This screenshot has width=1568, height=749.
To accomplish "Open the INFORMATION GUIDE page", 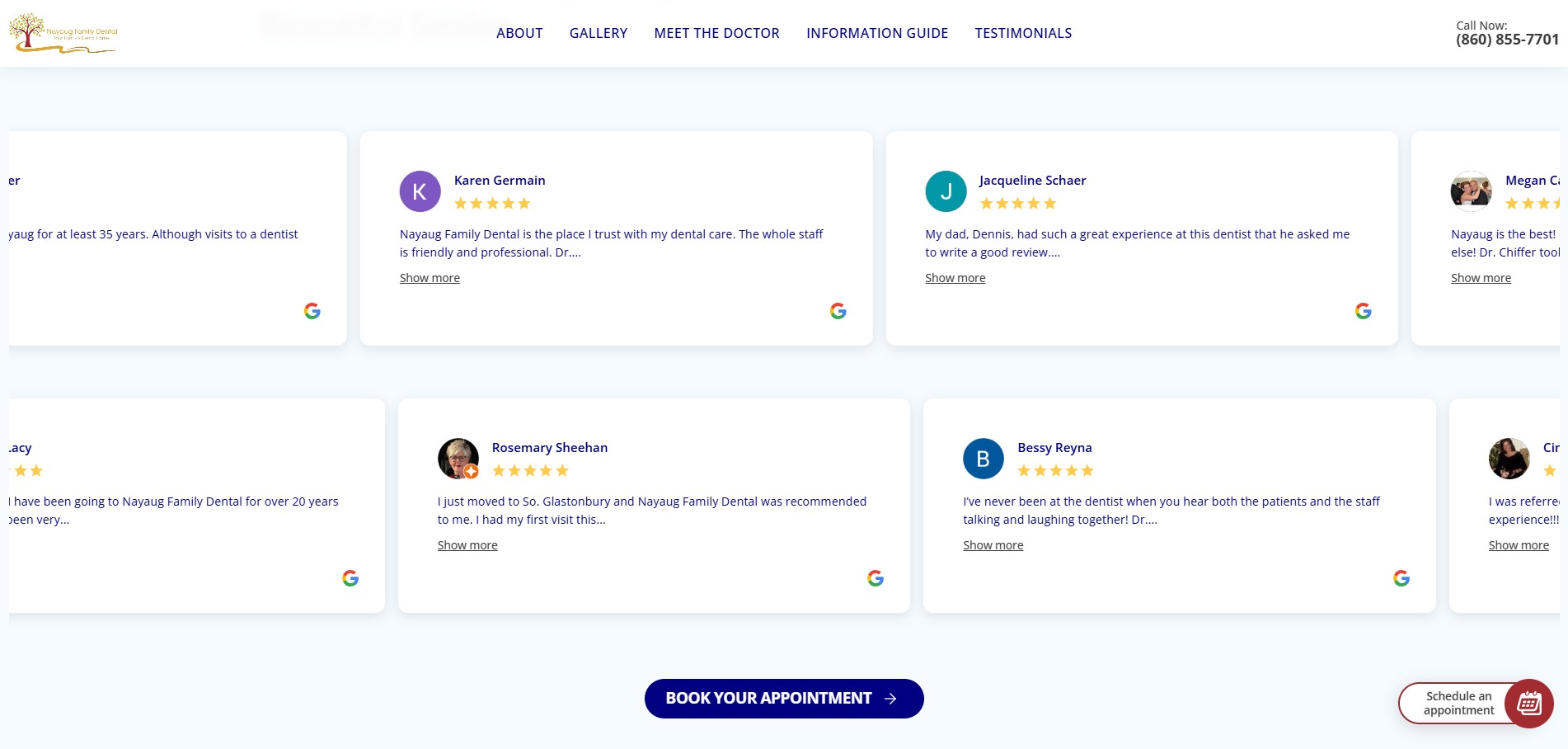I will [877, 33].
